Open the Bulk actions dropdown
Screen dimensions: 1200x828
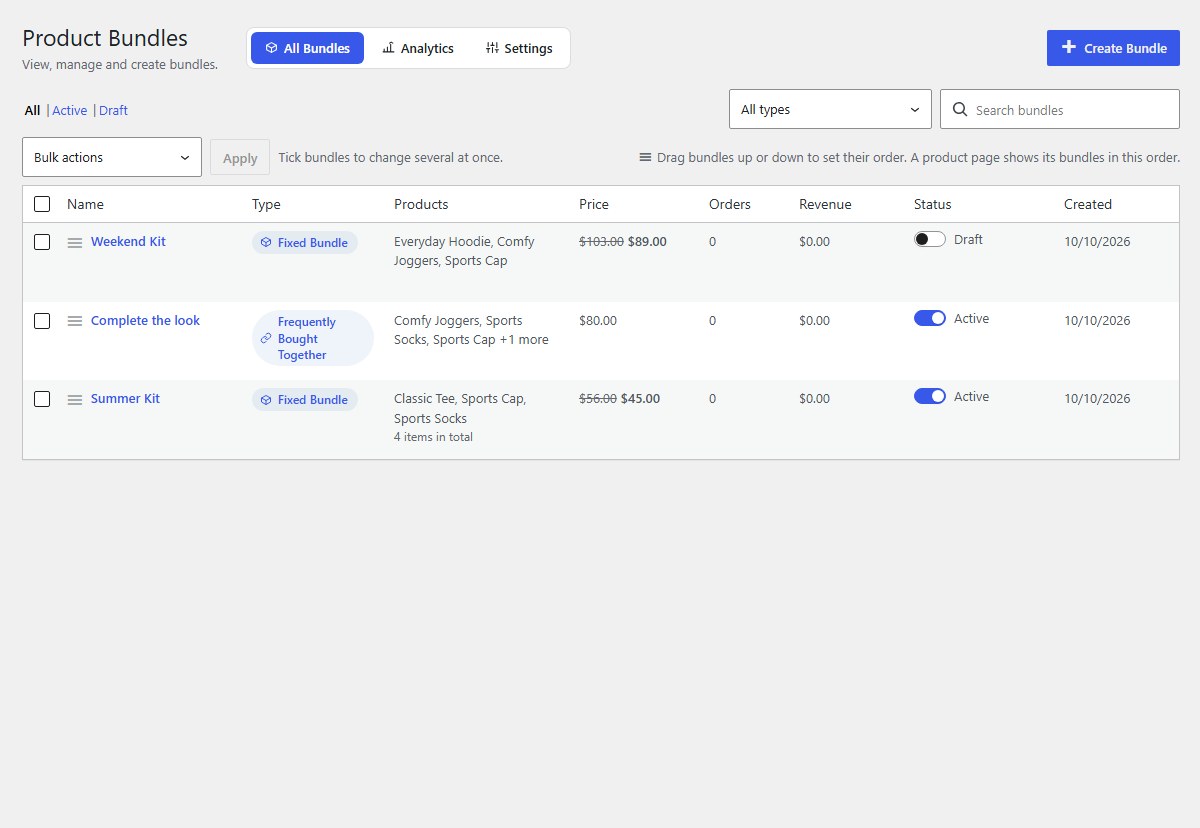click(x=112, y=157)
